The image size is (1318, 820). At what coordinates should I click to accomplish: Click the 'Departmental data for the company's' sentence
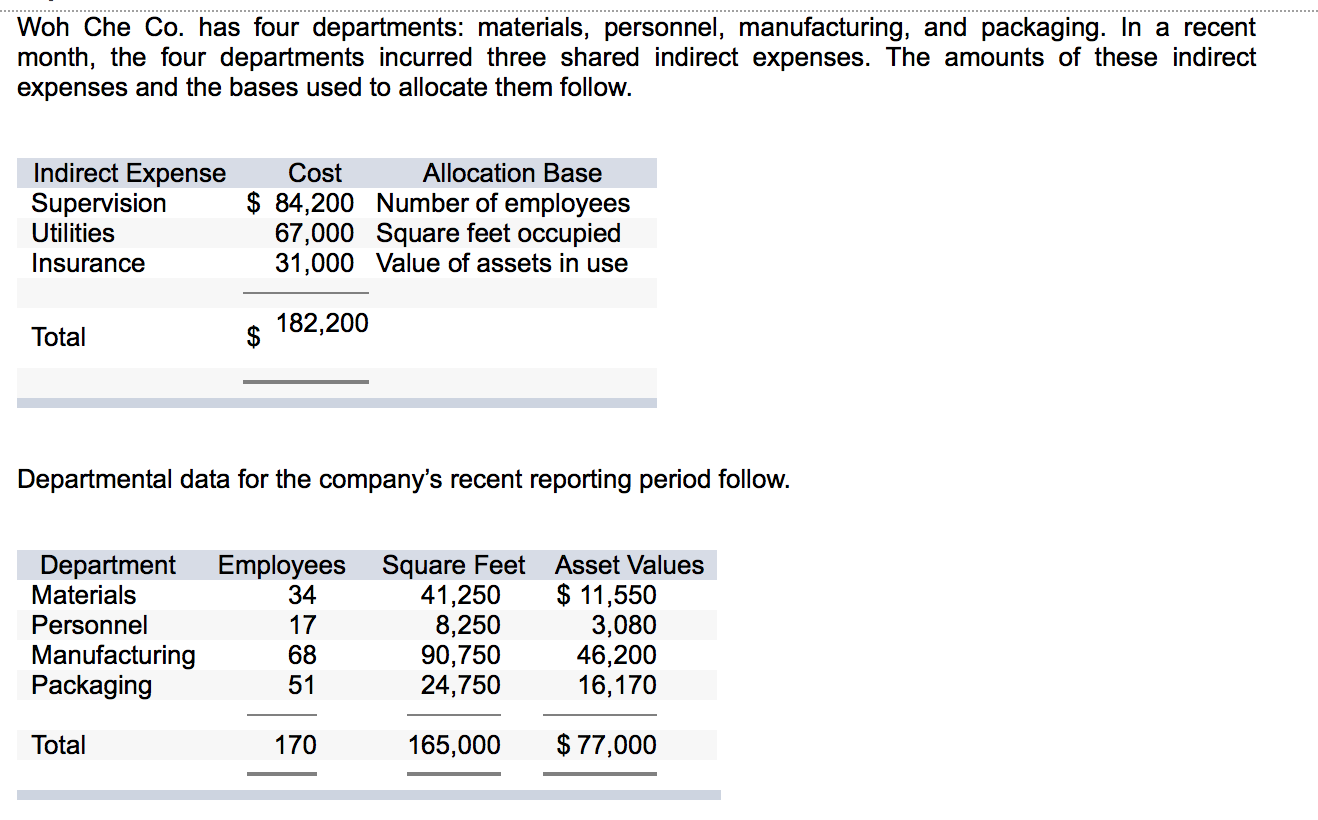pyautogui.click(x=404, y=480)
